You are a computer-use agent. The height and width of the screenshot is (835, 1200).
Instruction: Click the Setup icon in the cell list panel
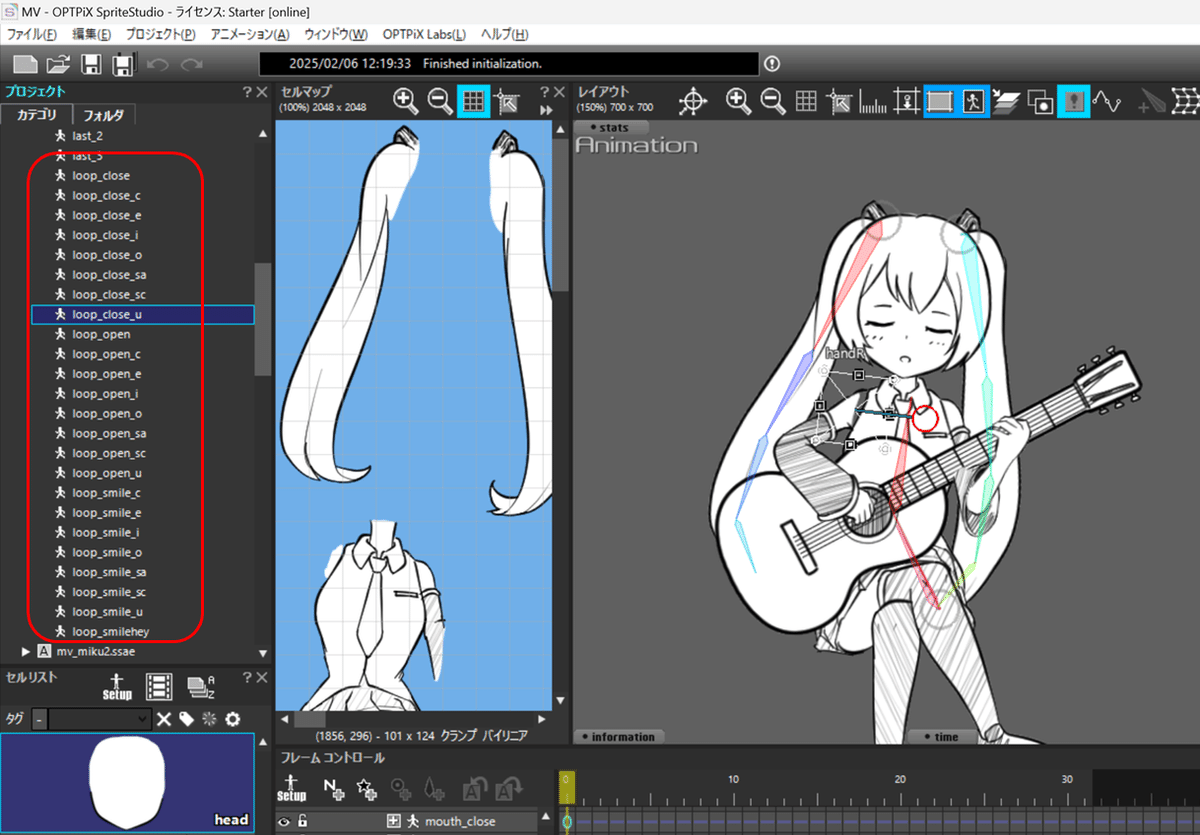coord(117,687)
